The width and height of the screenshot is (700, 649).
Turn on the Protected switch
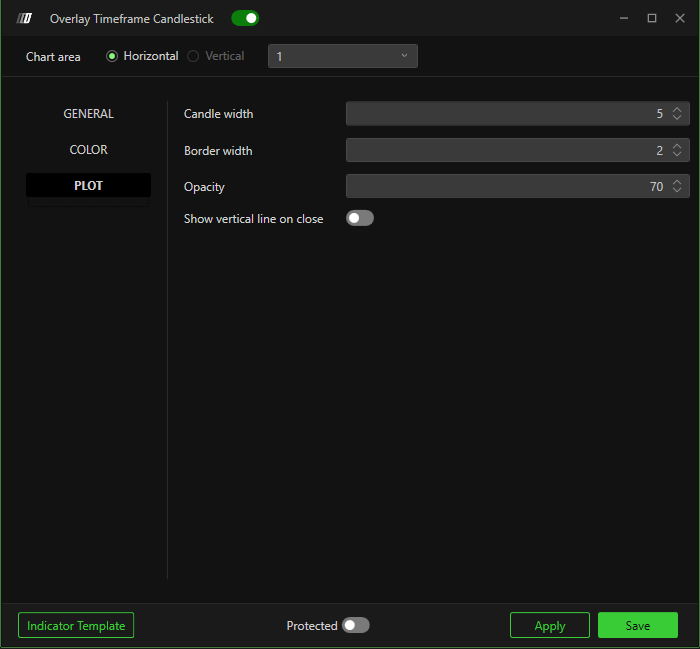[x=355, y=625]
